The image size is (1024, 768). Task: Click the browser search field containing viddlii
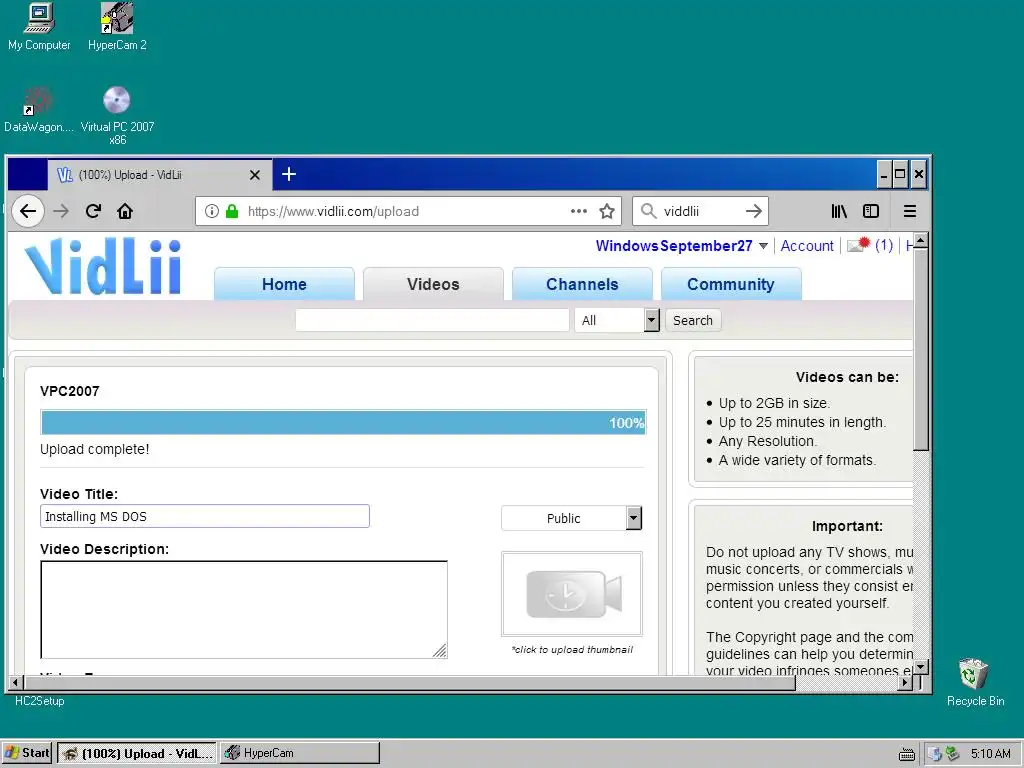tap(701, 211)
